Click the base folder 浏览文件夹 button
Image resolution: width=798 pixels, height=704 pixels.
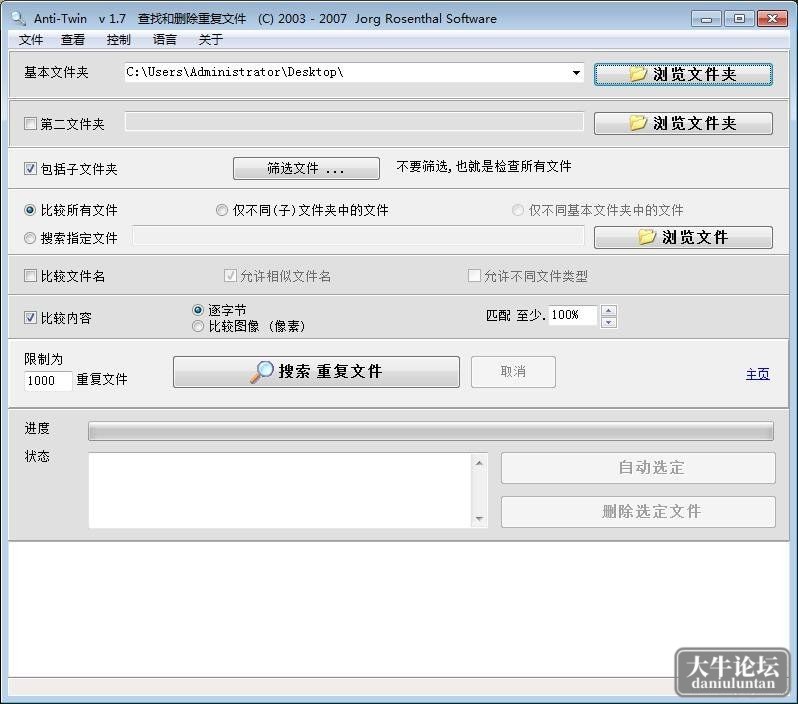(x=683, y=74)
